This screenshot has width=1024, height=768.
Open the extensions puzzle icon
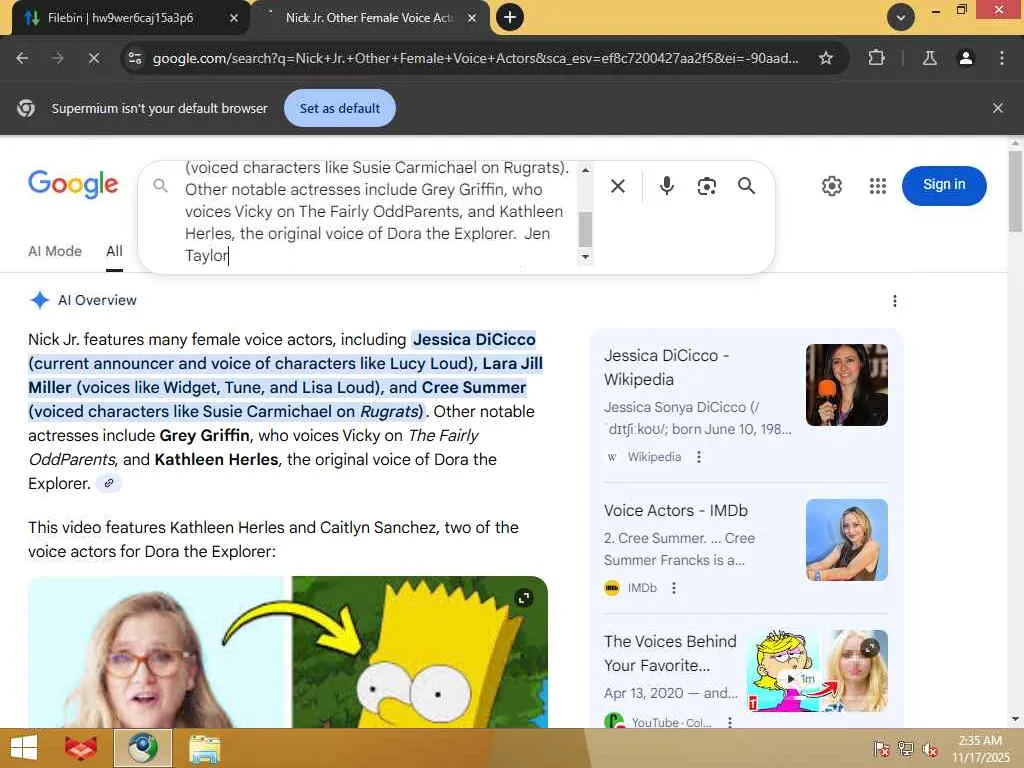tap(876, 58)
